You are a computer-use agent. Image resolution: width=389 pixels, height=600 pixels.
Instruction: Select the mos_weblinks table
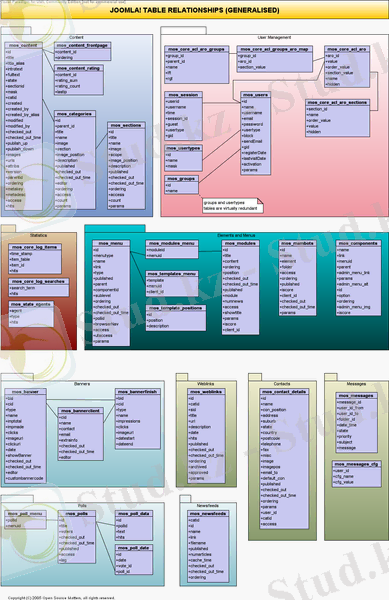coord(206,436)
